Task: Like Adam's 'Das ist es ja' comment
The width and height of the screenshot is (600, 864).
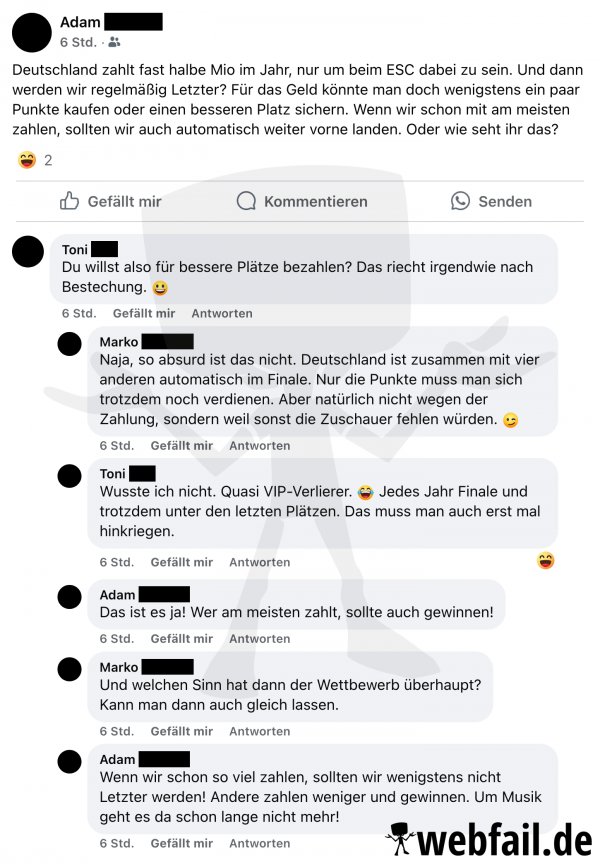Action: (x=182, y=639)
